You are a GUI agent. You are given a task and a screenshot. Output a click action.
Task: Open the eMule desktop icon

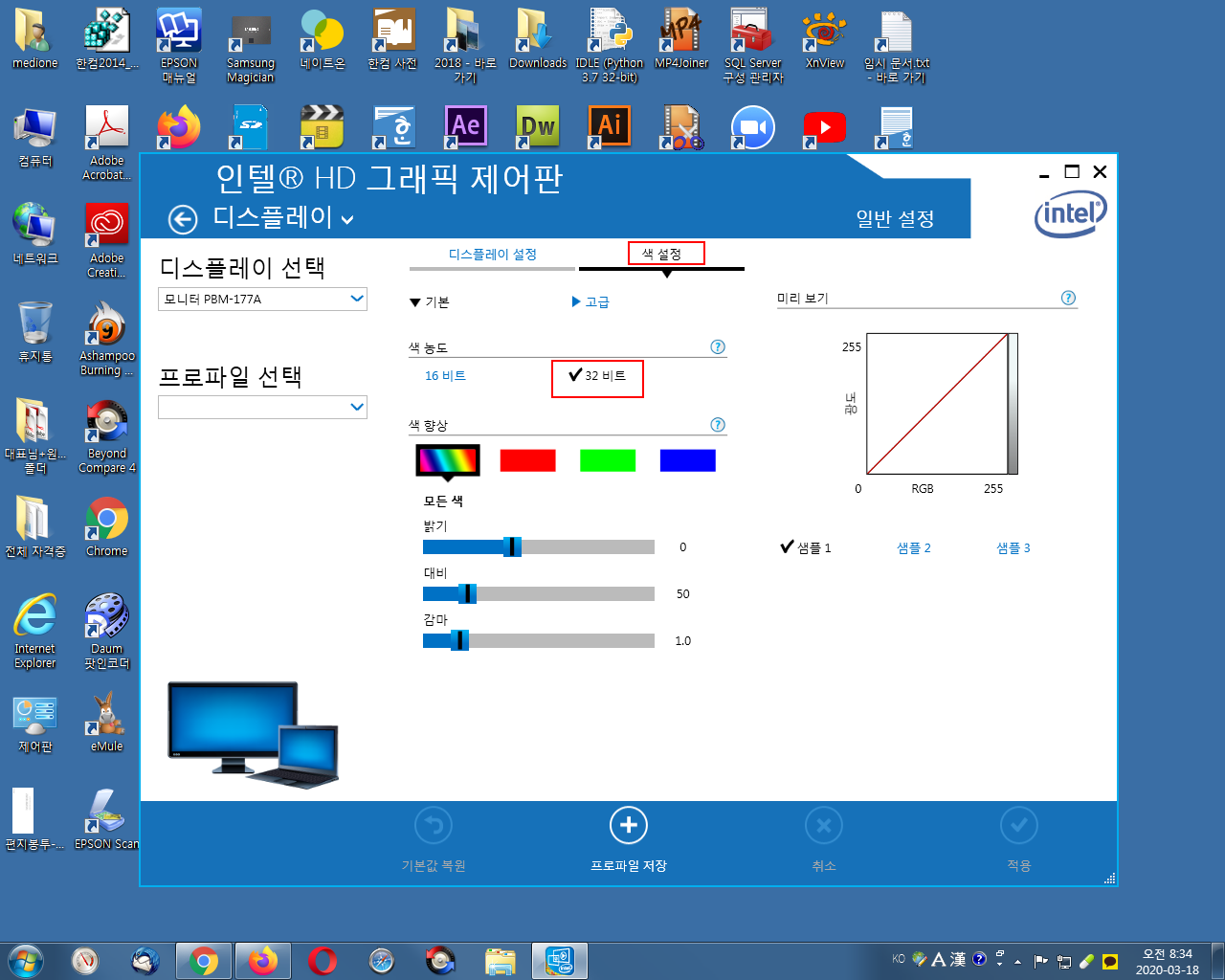(x=107, y=723)
